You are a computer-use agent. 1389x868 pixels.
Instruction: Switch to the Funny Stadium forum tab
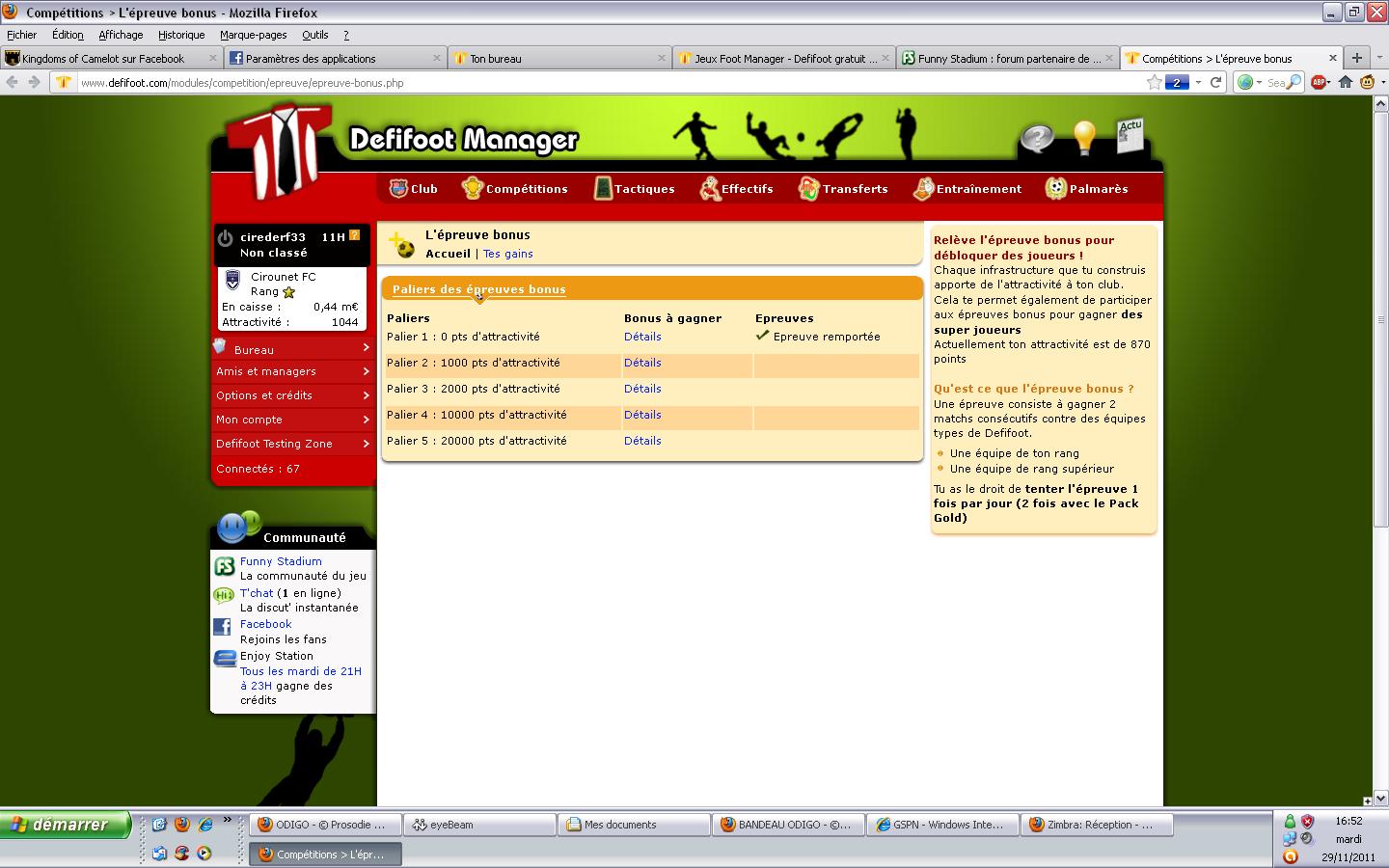click(1007, 58)
